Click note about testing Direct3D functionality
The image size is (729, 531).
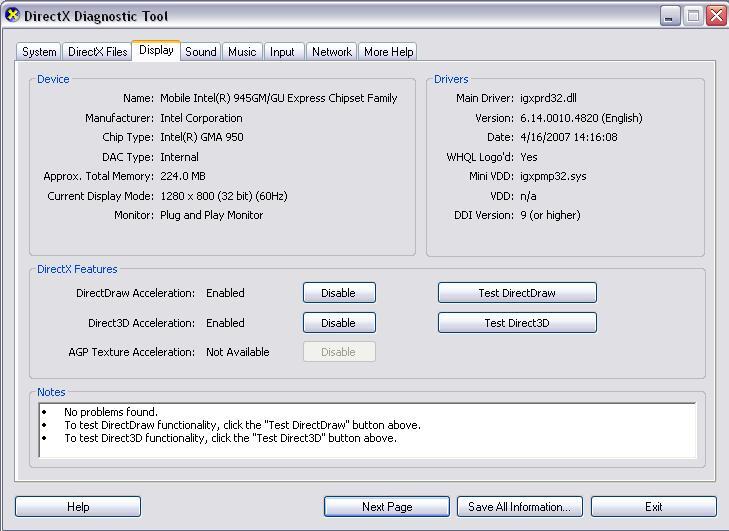(231, 438)
